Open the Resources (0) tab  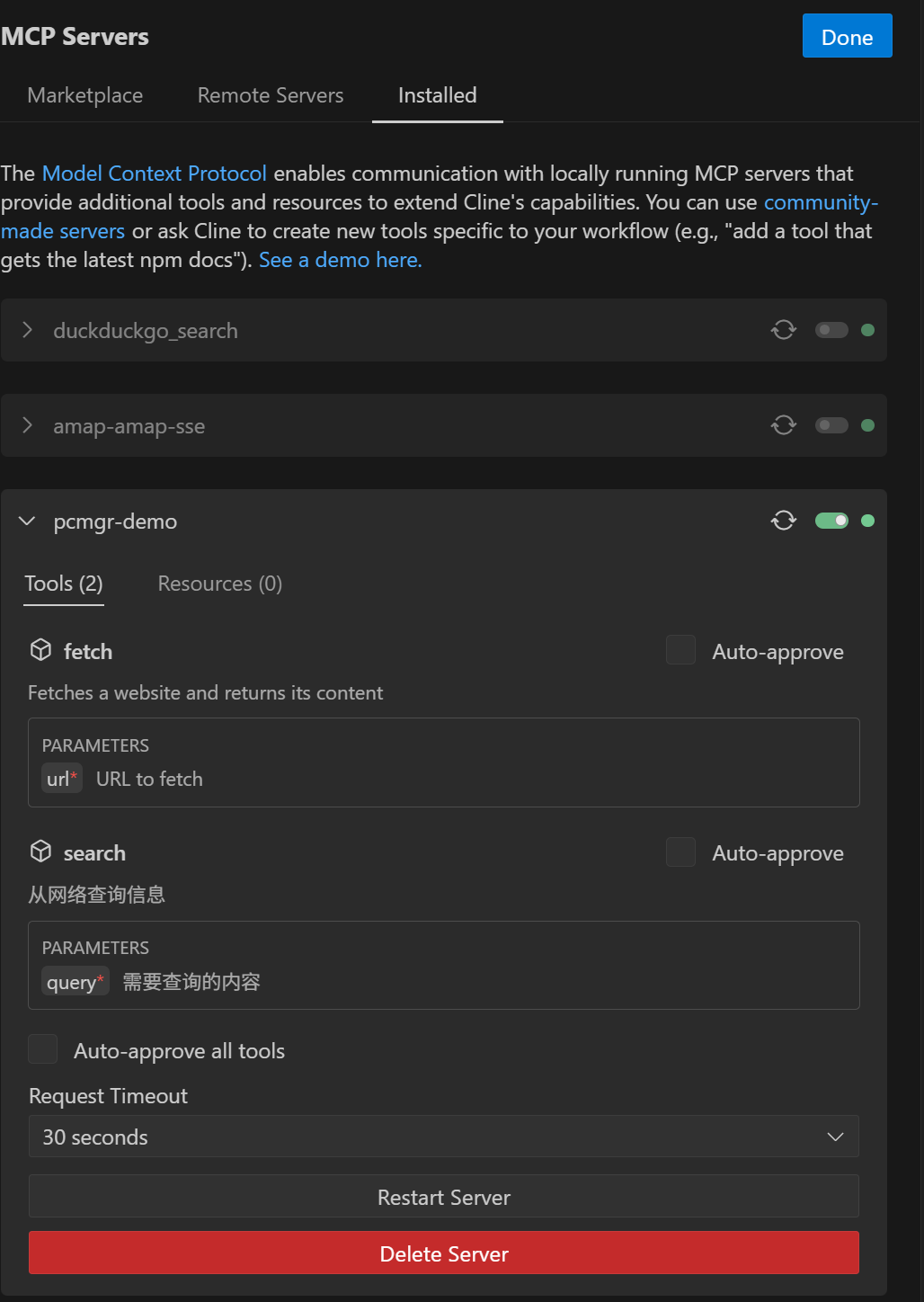(x=220, y=584)
